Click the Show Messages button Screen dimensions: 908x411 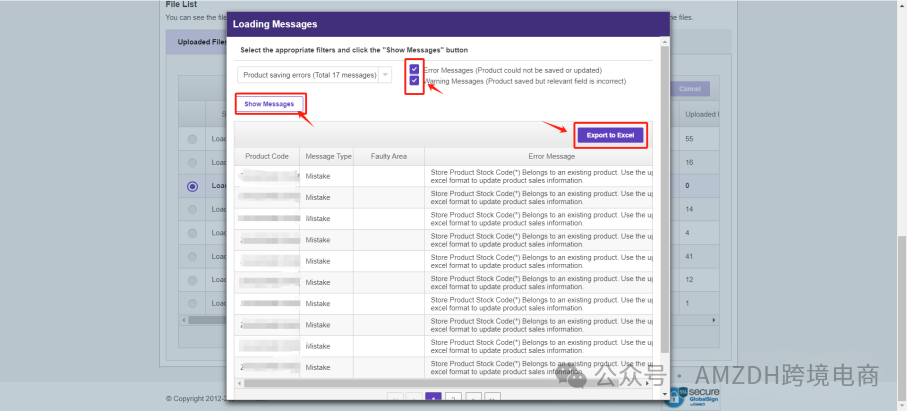pyautogui.click(x=269, y=104)
